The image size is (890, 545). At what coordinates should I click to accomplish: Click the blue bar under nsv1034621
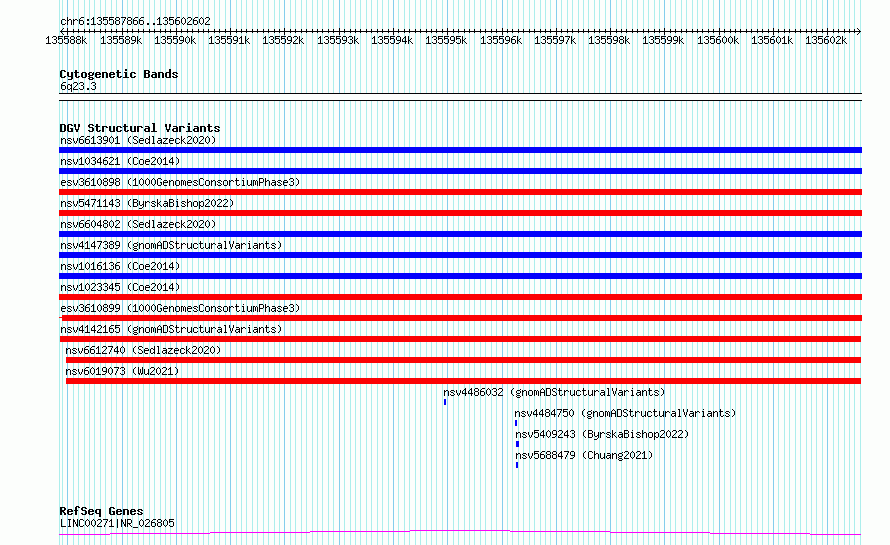coord(460,171)
